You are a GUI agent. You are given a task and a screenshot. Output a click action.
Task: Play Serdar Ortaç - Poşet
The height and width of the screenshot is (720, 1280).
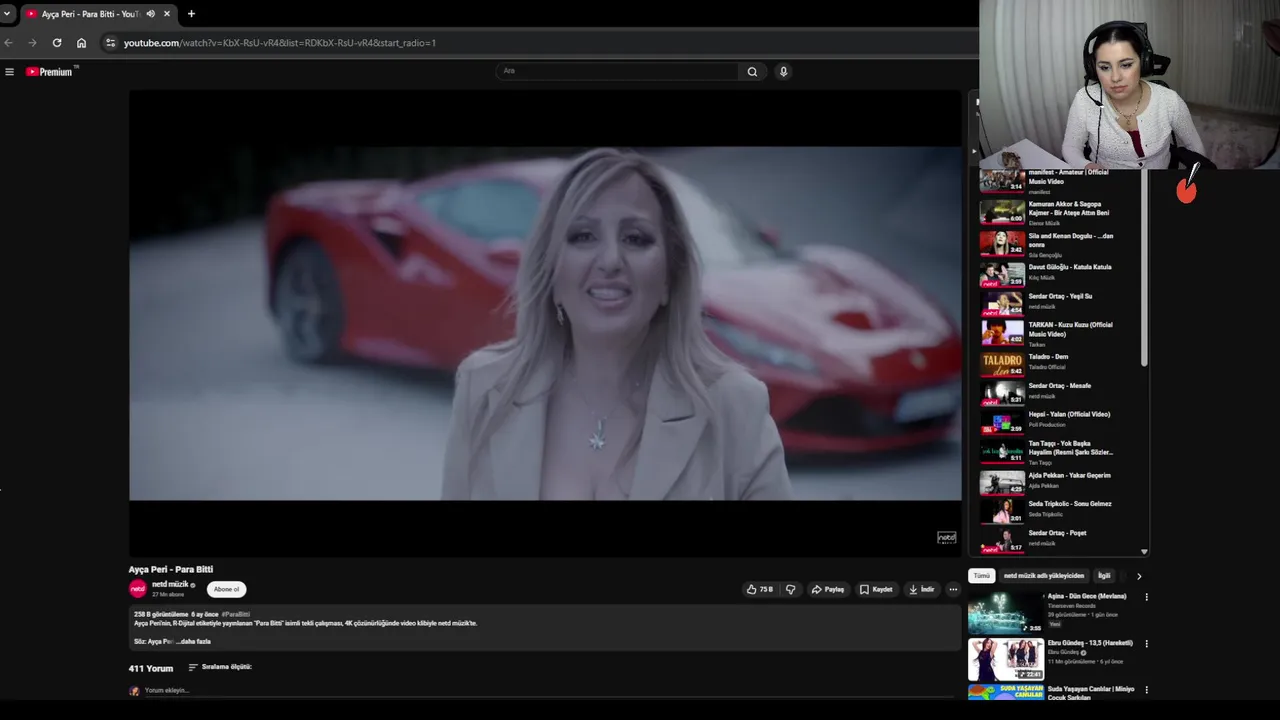[x=1060, y=539]
